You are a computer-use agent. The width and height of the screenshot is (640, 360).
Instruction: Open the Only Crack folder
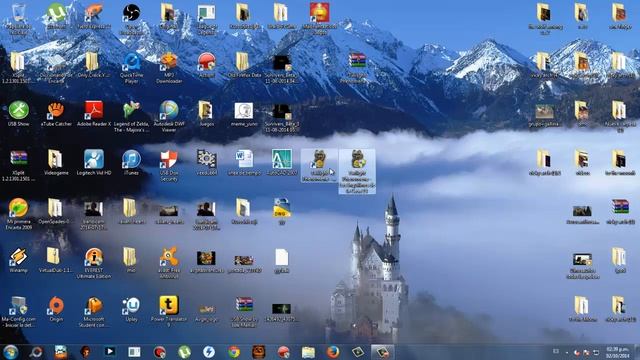click(93, 64)
